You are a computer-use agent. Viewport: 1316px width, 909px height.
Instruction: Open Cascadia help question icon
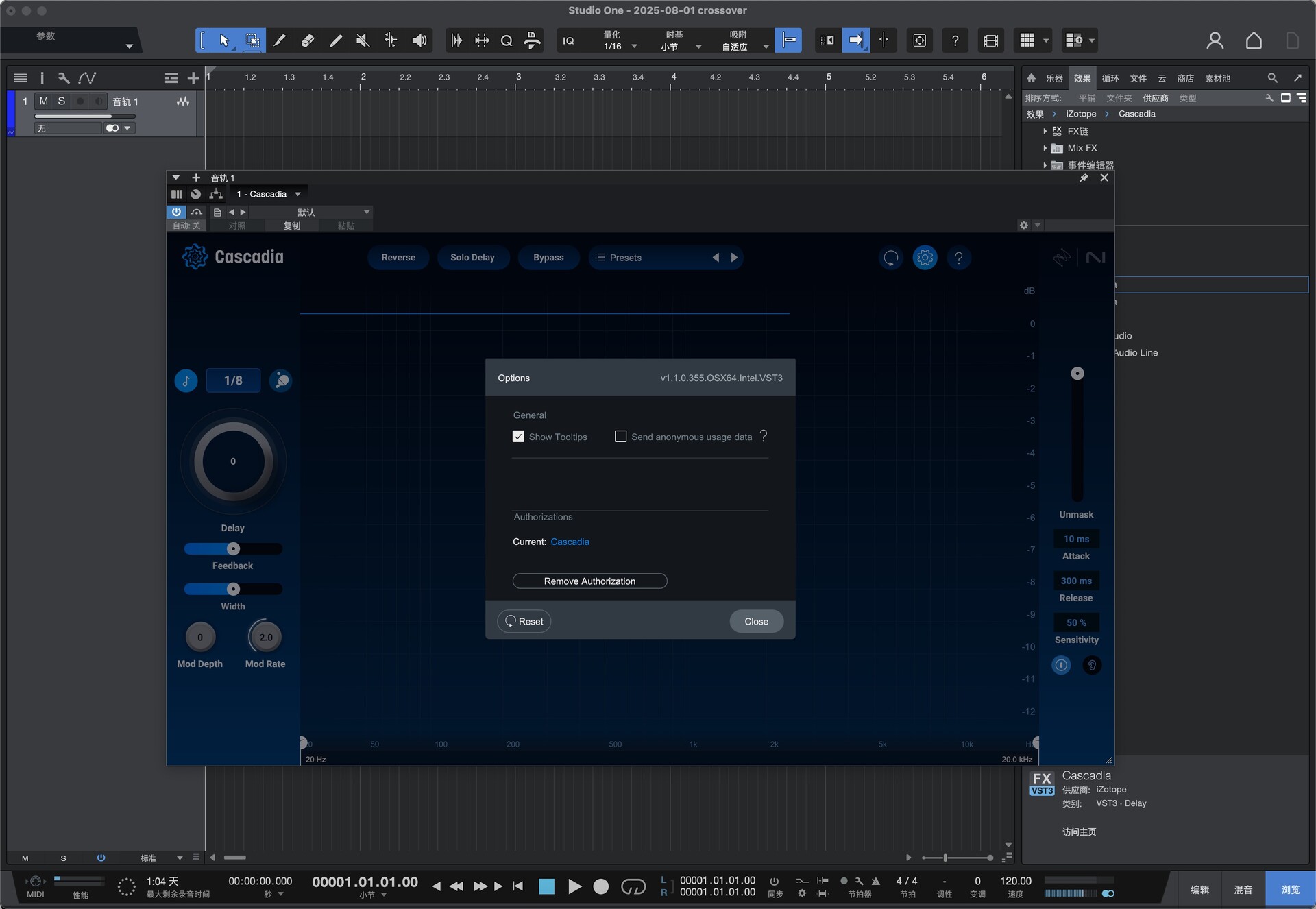point(959,258)
